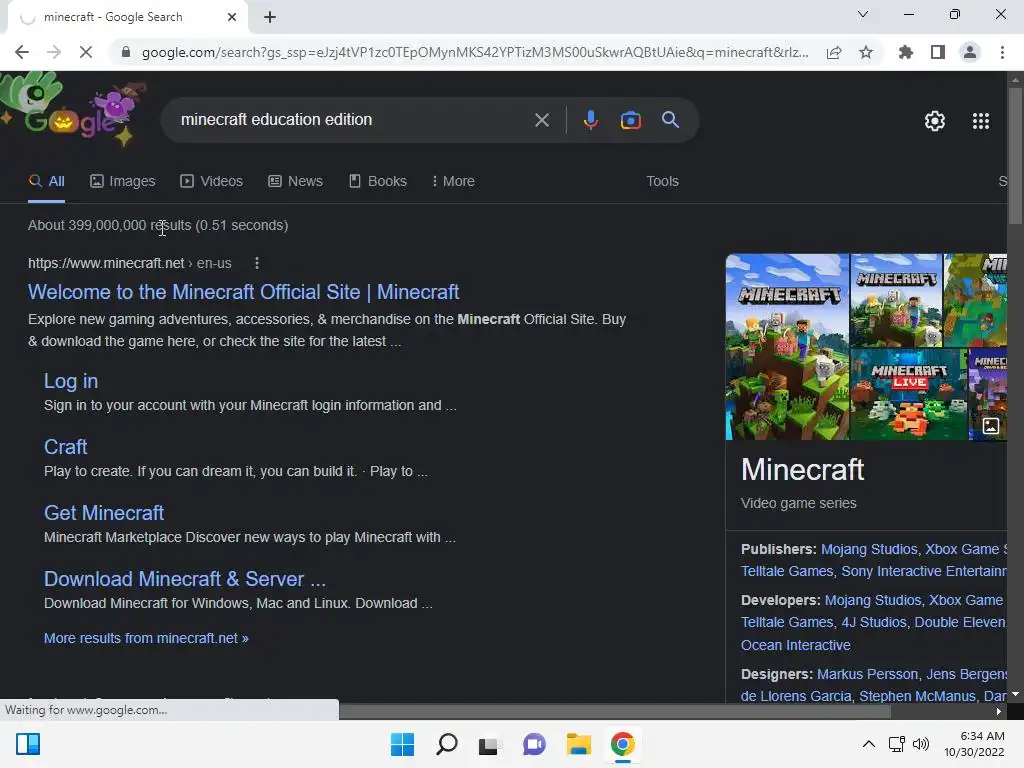
Task: Click the more images icon
Action: 991,426
